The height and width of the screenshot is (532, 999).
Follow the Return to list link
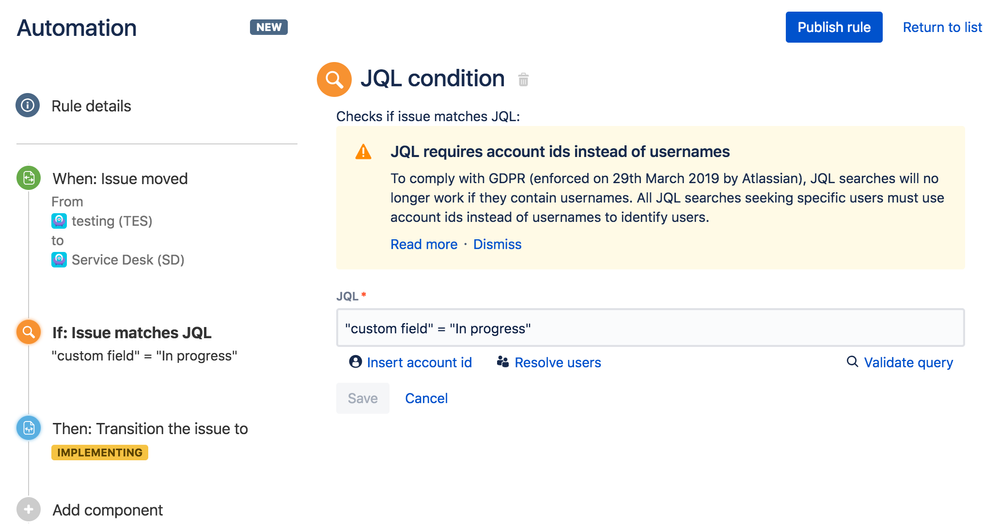[x=942, y=27]
